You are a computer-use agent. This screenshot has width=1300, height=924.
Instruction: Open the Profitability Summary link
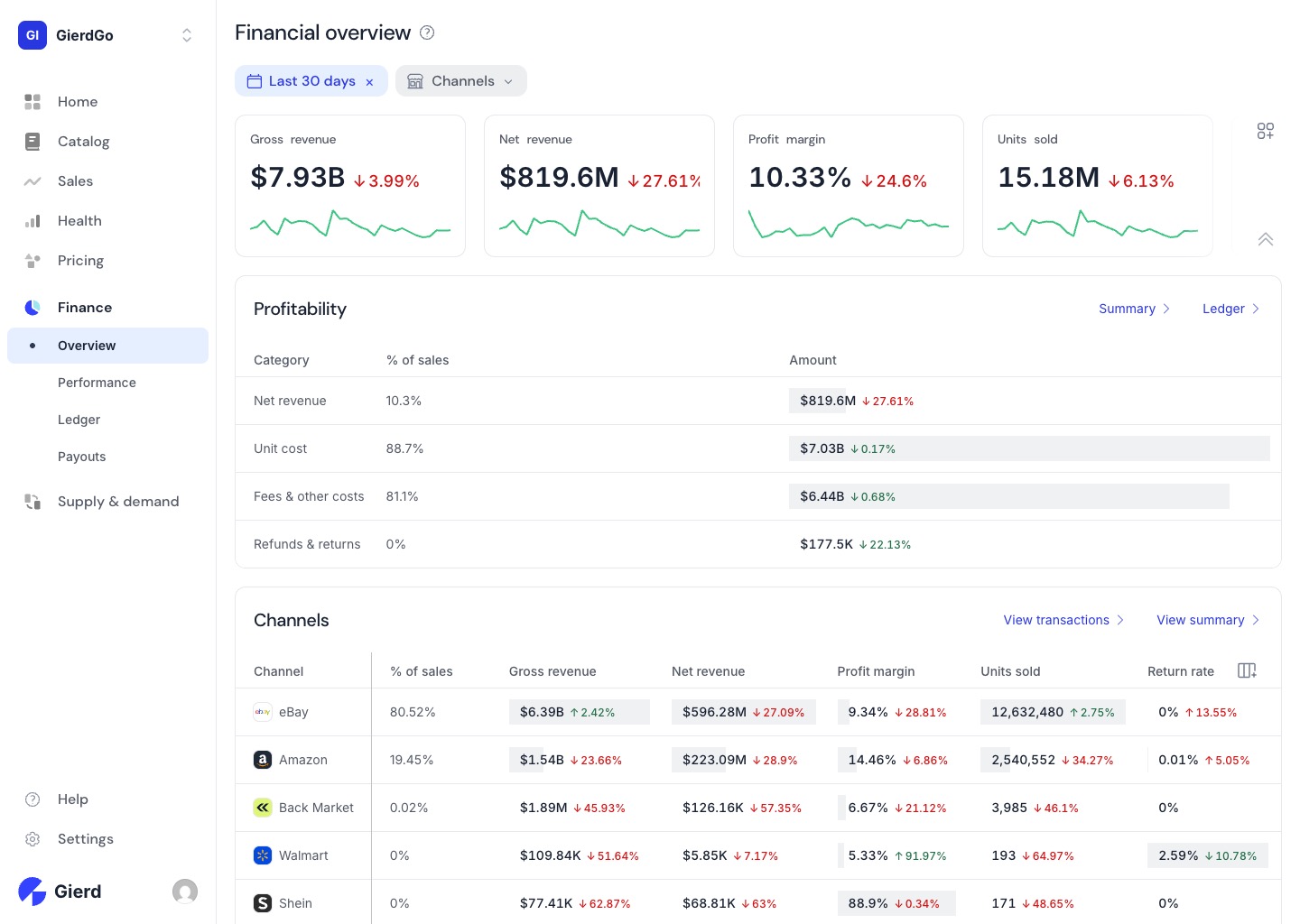[1134, 309]
